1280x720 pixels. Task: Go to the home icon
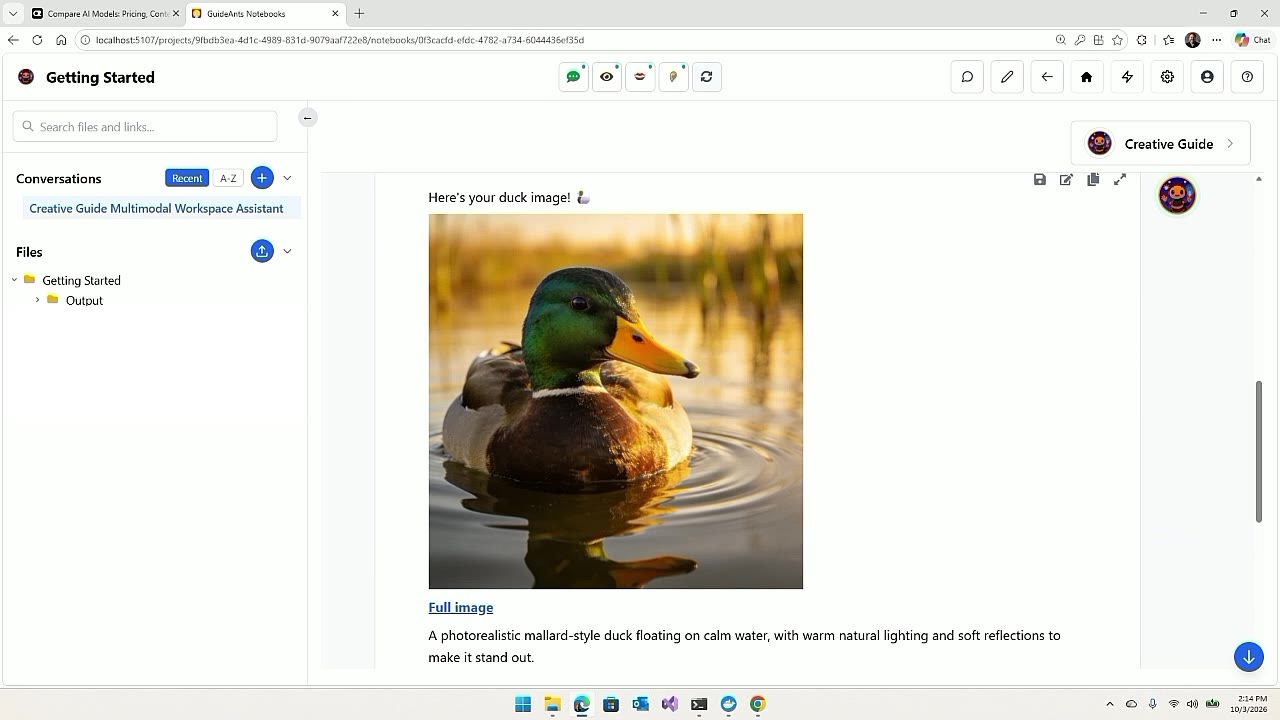(x=1087, y=77)
